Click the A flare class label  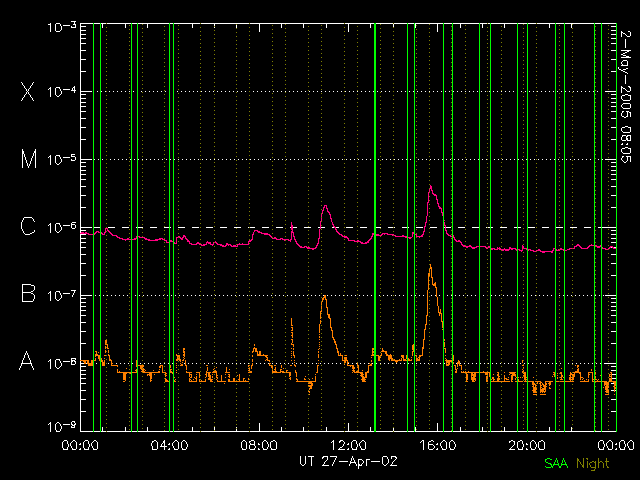[27, 361]
